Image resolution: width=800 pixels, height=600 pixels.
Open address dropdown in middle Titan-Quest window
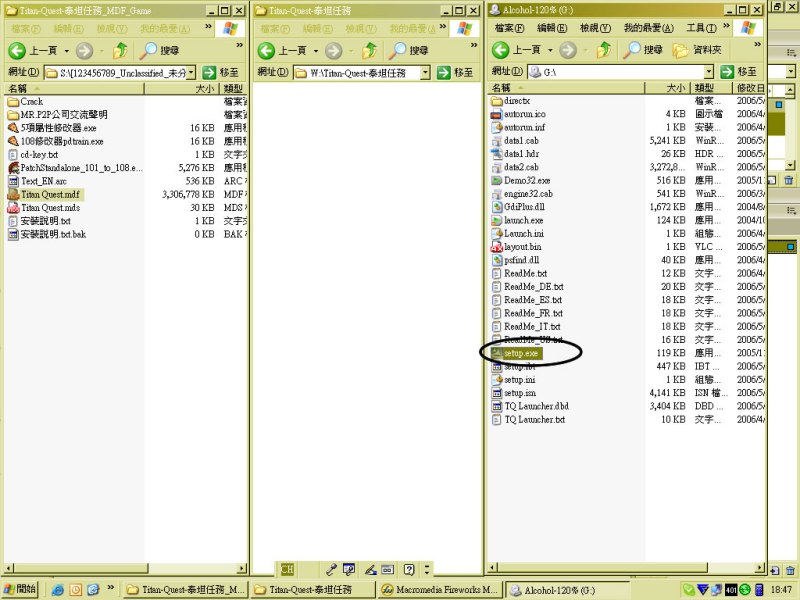pyautogui.click(x=426, y=73)
